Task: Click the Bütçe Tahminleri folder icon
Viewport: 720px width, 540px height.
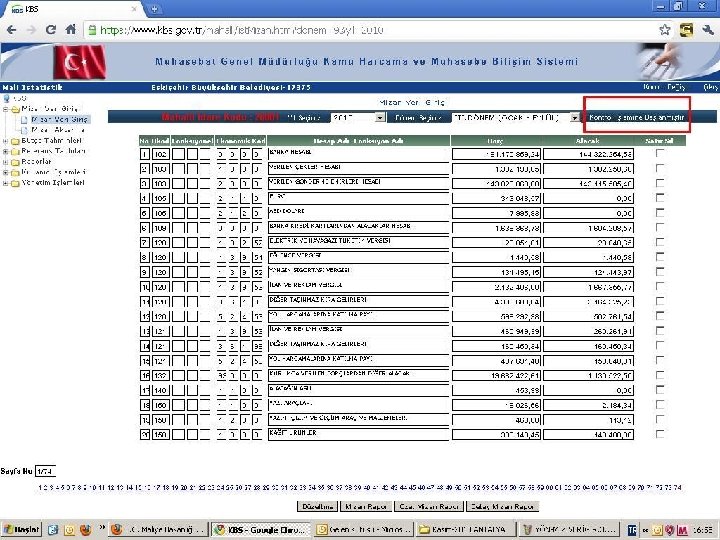Action: [x=15, y=141]
